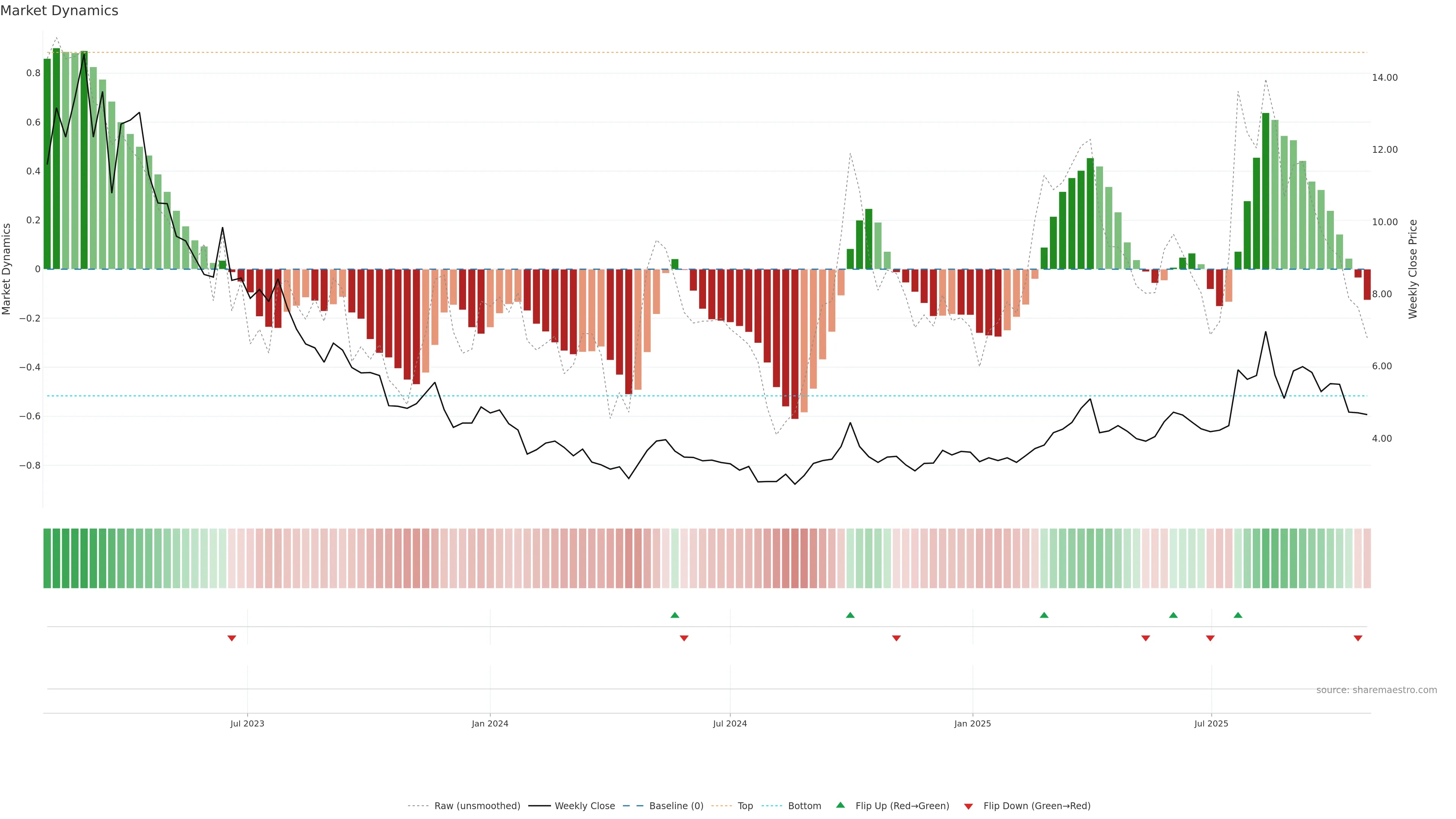Click the last red flip-down marker at right

(1358, 638)
